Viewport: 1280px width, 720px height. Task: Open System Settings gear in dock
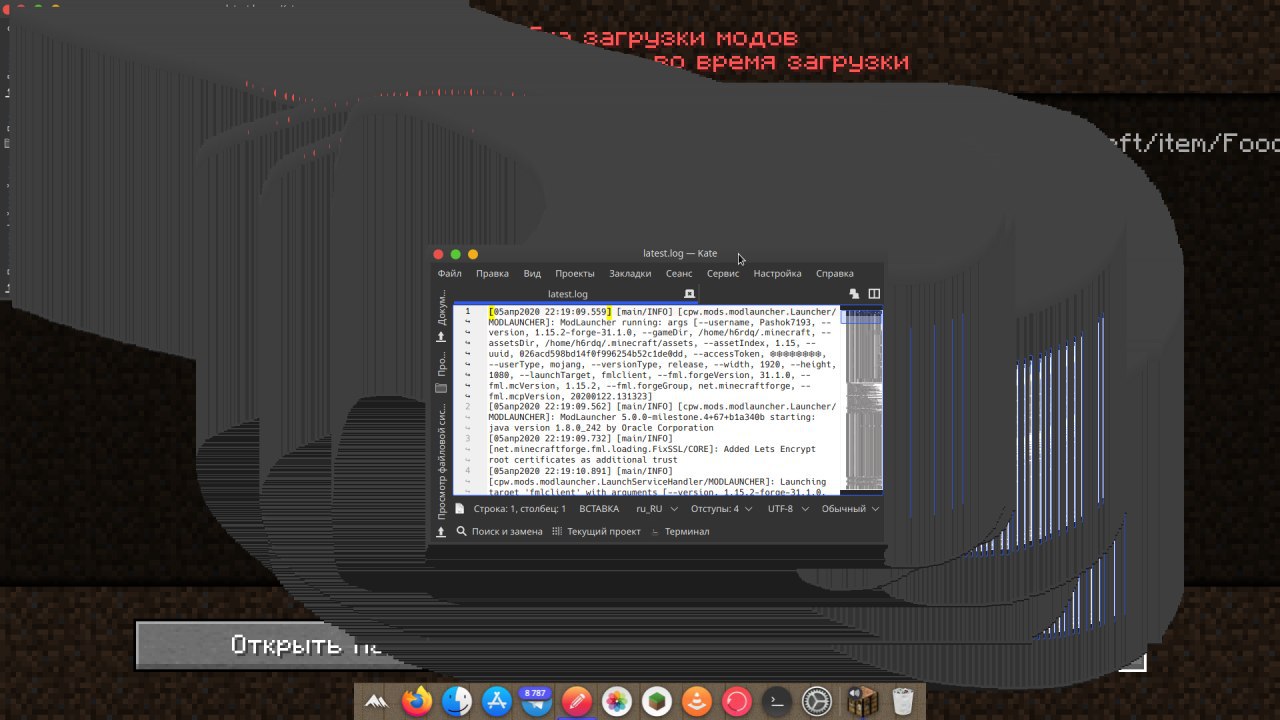[817, 702]
